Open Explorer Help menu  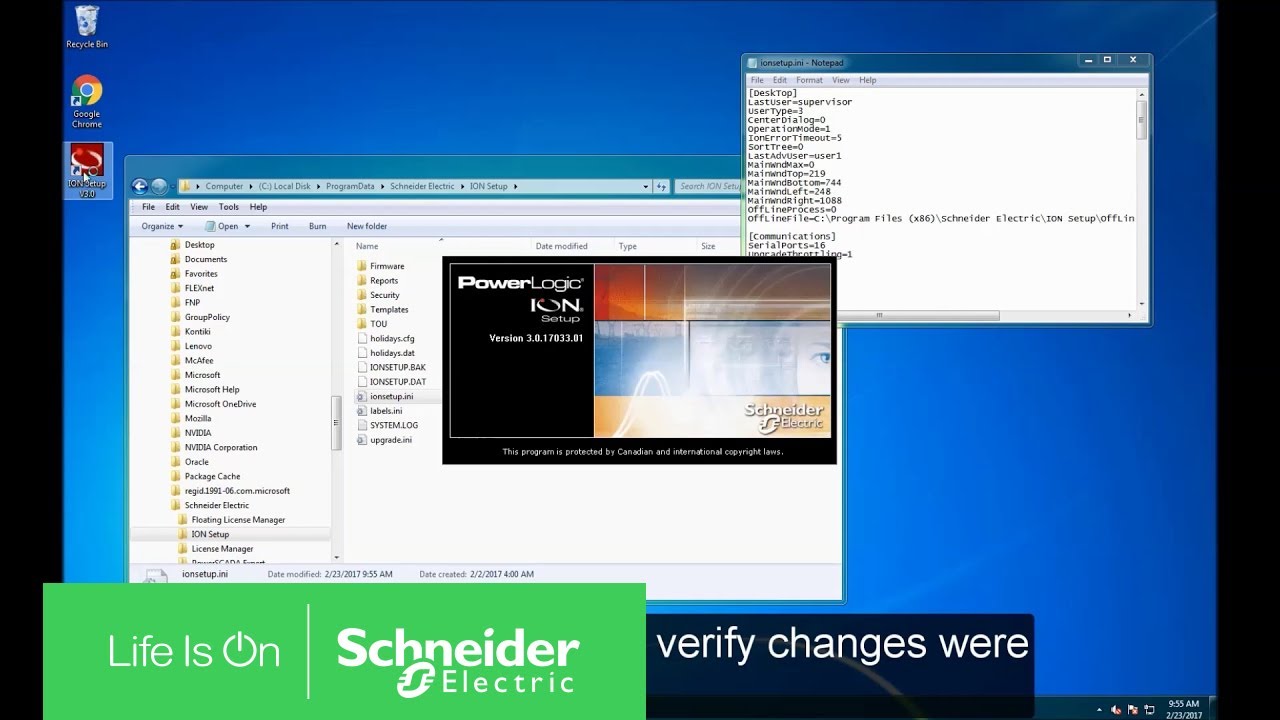coord(258,207)
